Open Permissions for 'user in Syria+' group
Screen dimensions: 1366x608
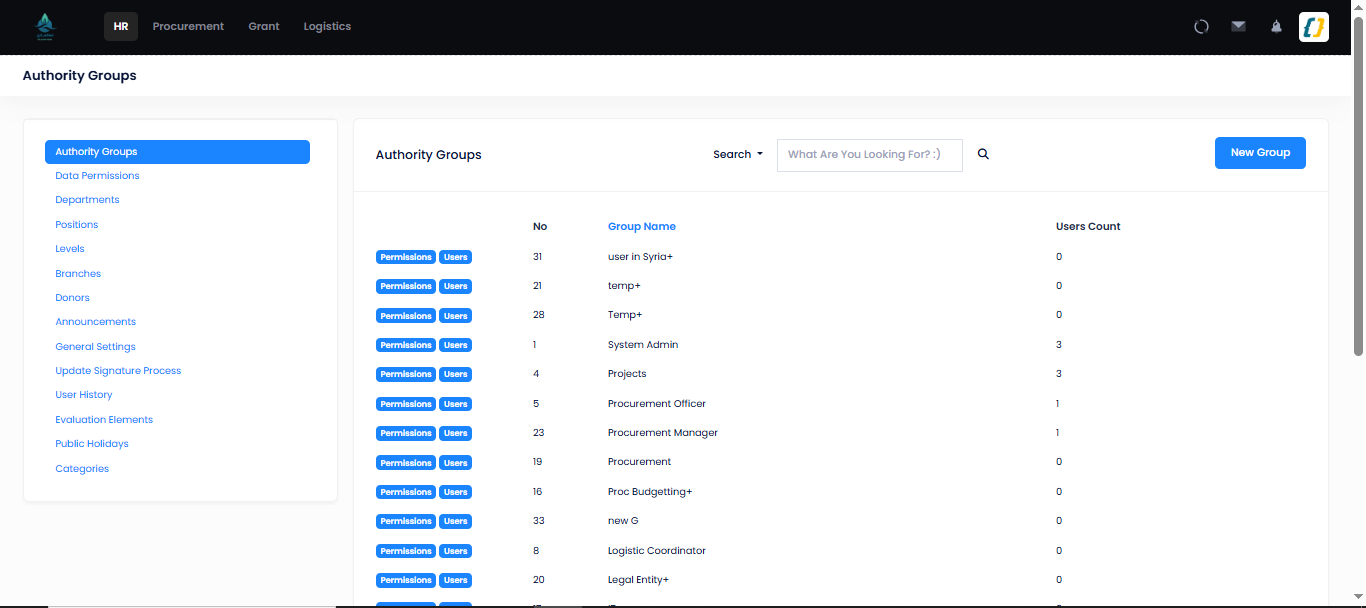click(x=406, y=257)
